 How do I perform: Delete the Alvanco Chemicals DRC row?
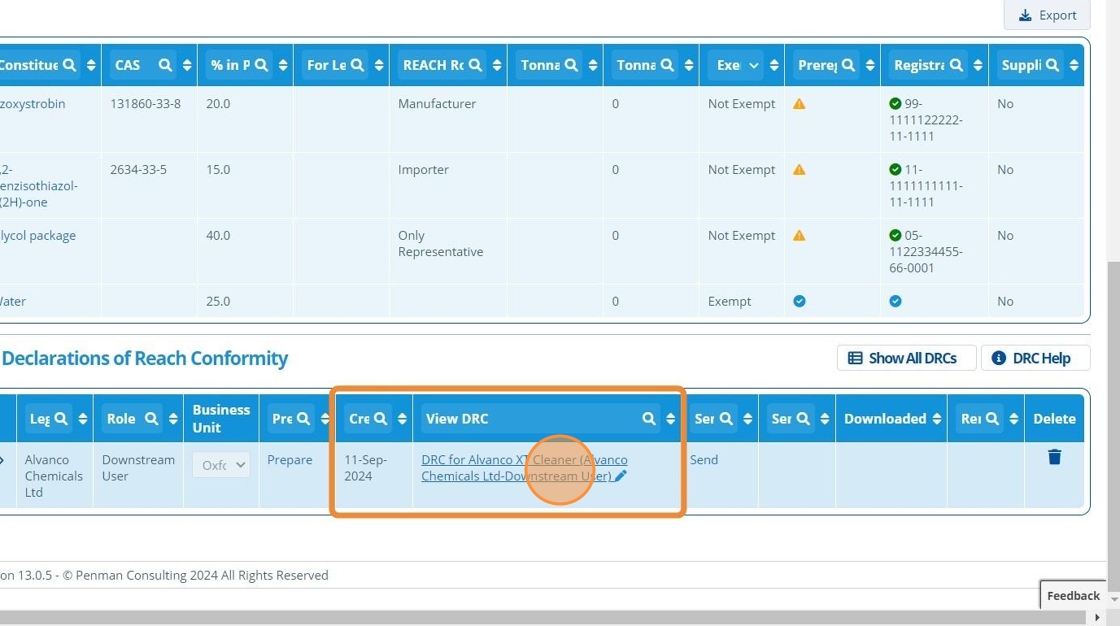pos(1054,457)
